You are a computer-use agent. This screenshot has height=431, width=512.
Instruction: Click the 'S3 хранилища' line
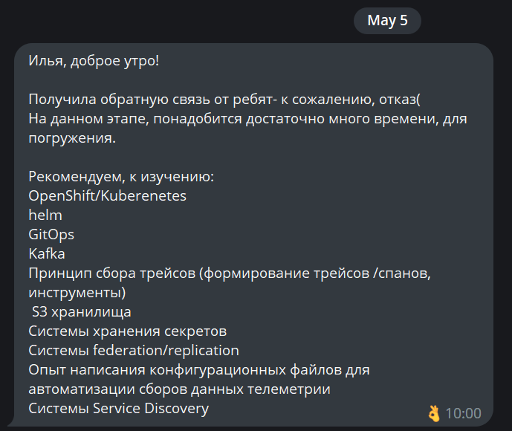click(x=81, y=312)
